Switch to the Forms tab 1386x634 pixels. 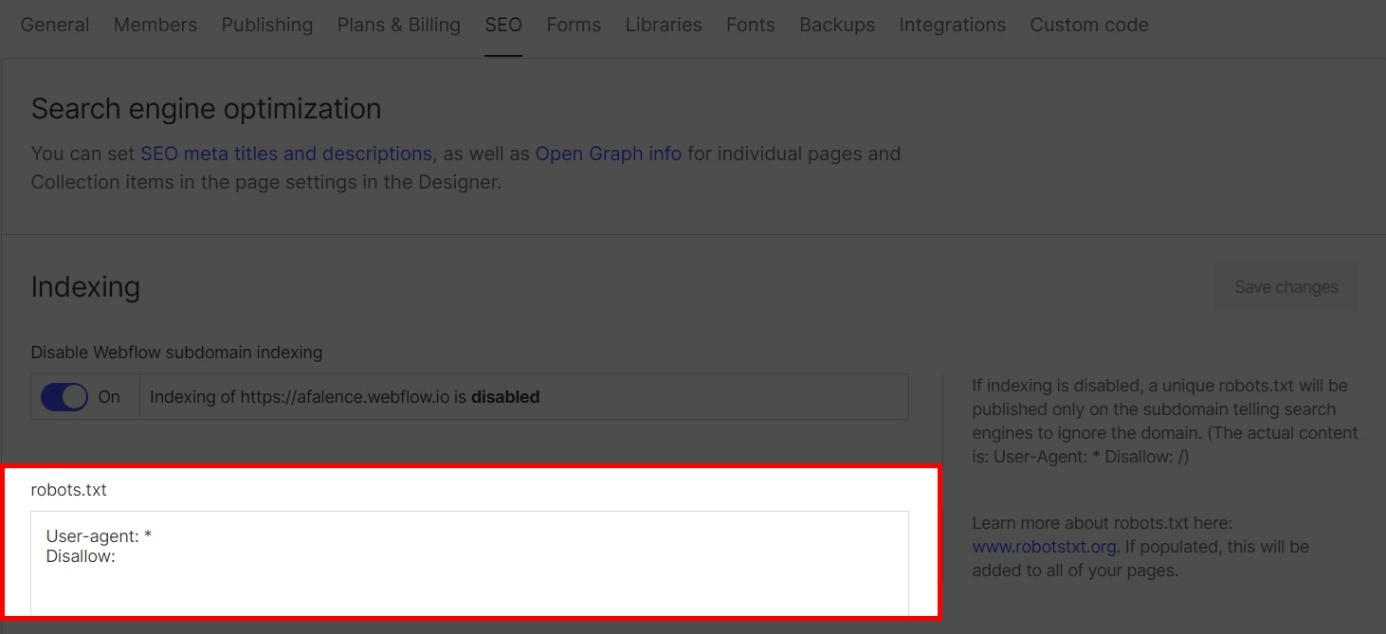[x=573, y=24]
